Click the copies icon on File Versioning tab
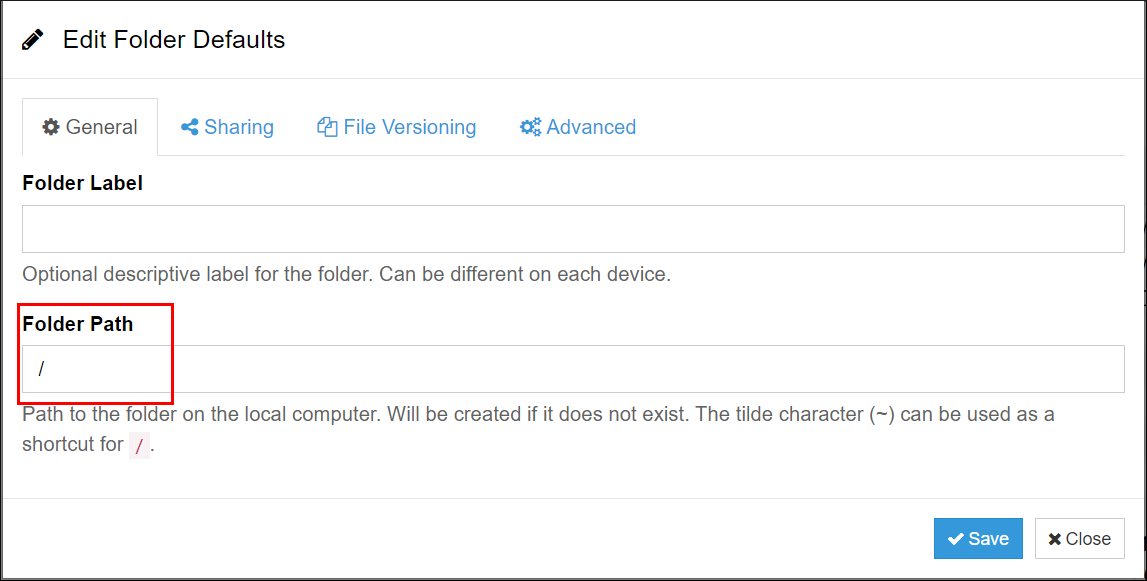Image resolution: width=1147 pixels, height=581 pixels. [325, 127]
